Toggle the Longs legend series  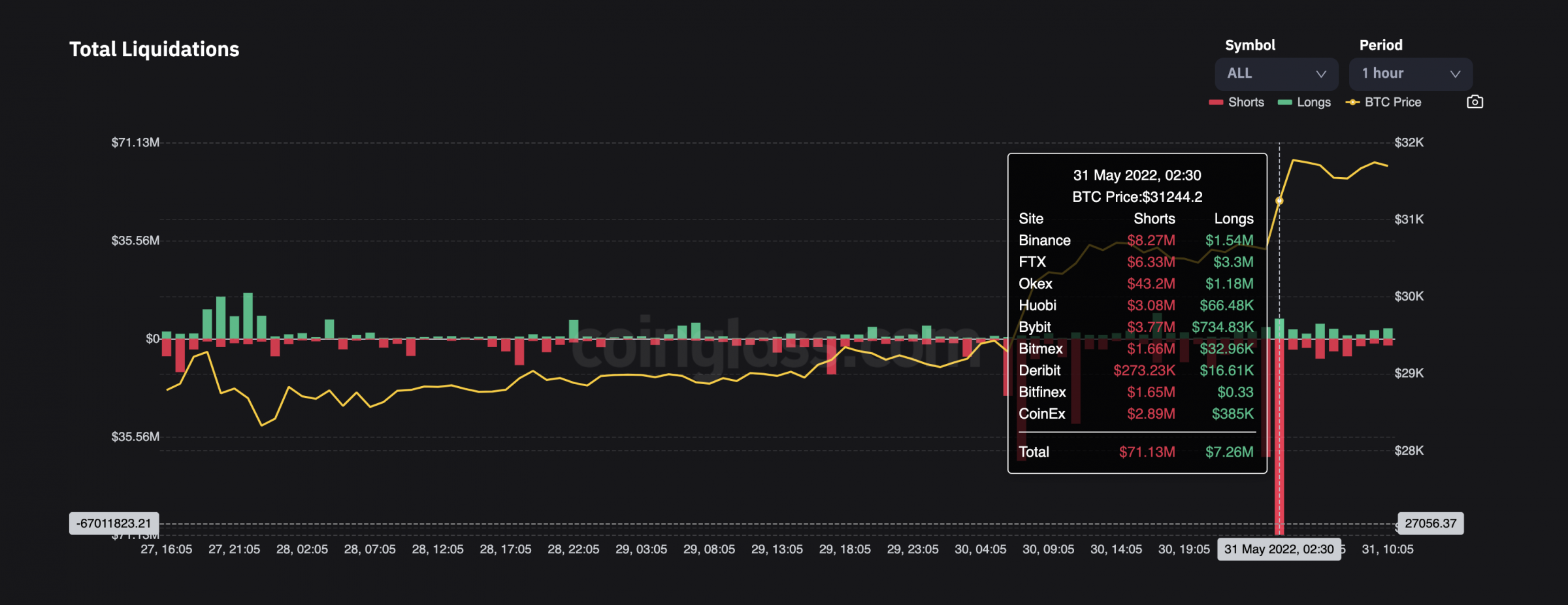[1304, 103]
